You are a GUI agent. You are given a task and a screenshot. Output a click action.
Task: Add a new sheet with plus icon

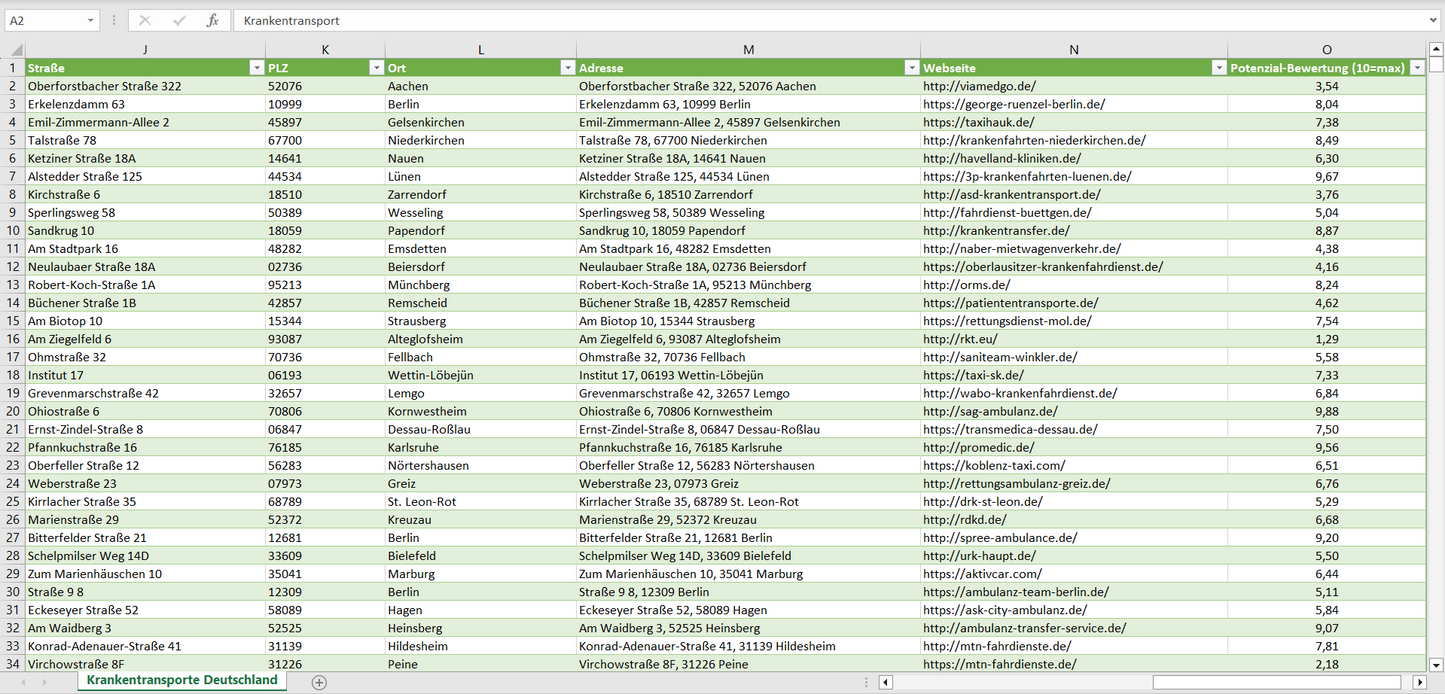click(x=319, y=682)
